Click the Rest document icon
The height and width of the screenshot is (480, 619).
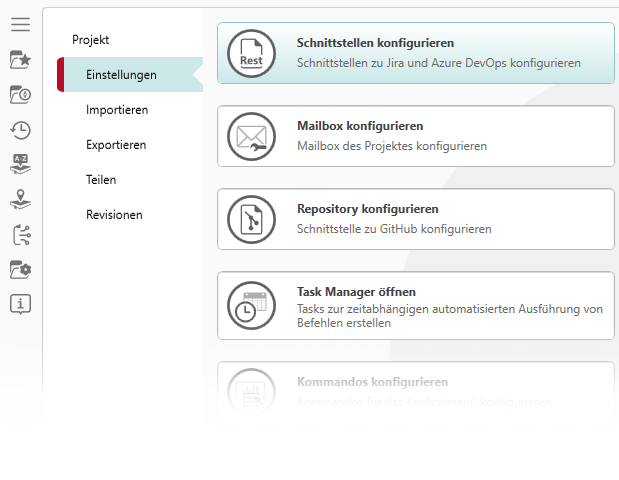[x=251, y=53]
